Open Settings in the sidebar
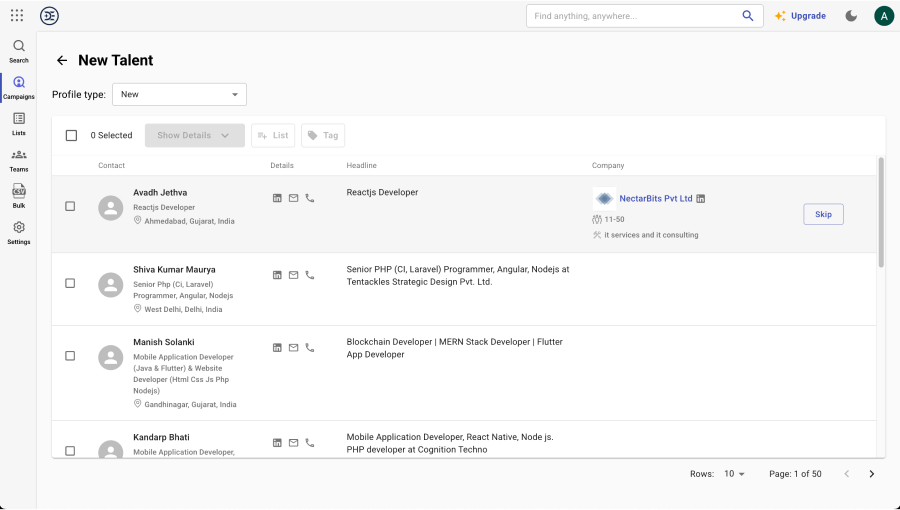The width and height of the screenshot is (900, 510). tap(18, 233)
